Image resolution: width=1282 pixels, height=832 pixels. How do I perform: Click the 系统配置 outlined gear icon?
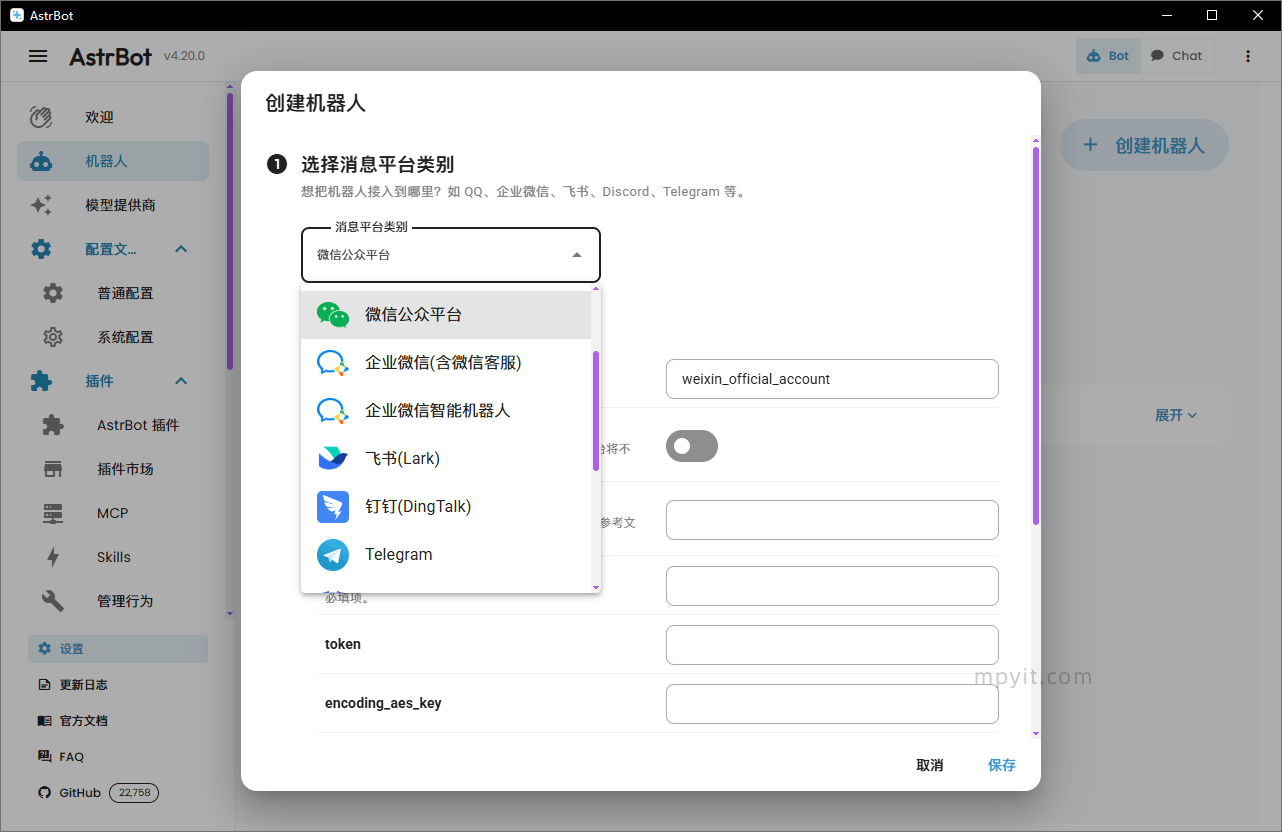[53, 337]
